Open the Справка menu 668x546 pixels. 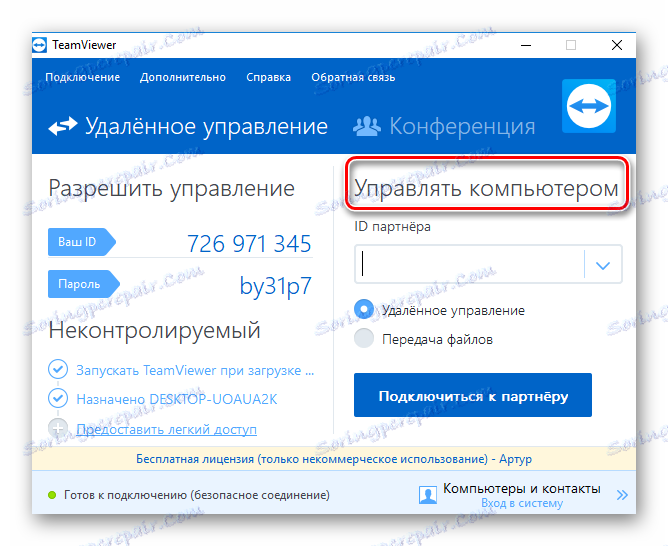pos(268,78)
